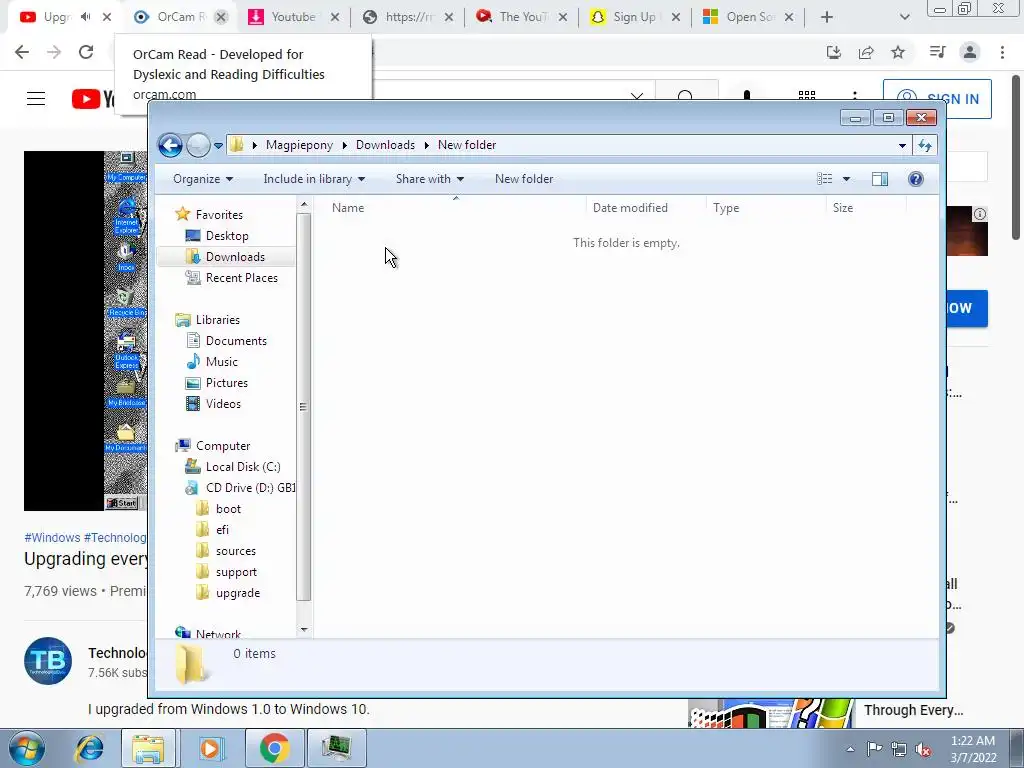Sort by Date modified column
The height and width of the screenshot is (768, 1024).
[630, 208]
